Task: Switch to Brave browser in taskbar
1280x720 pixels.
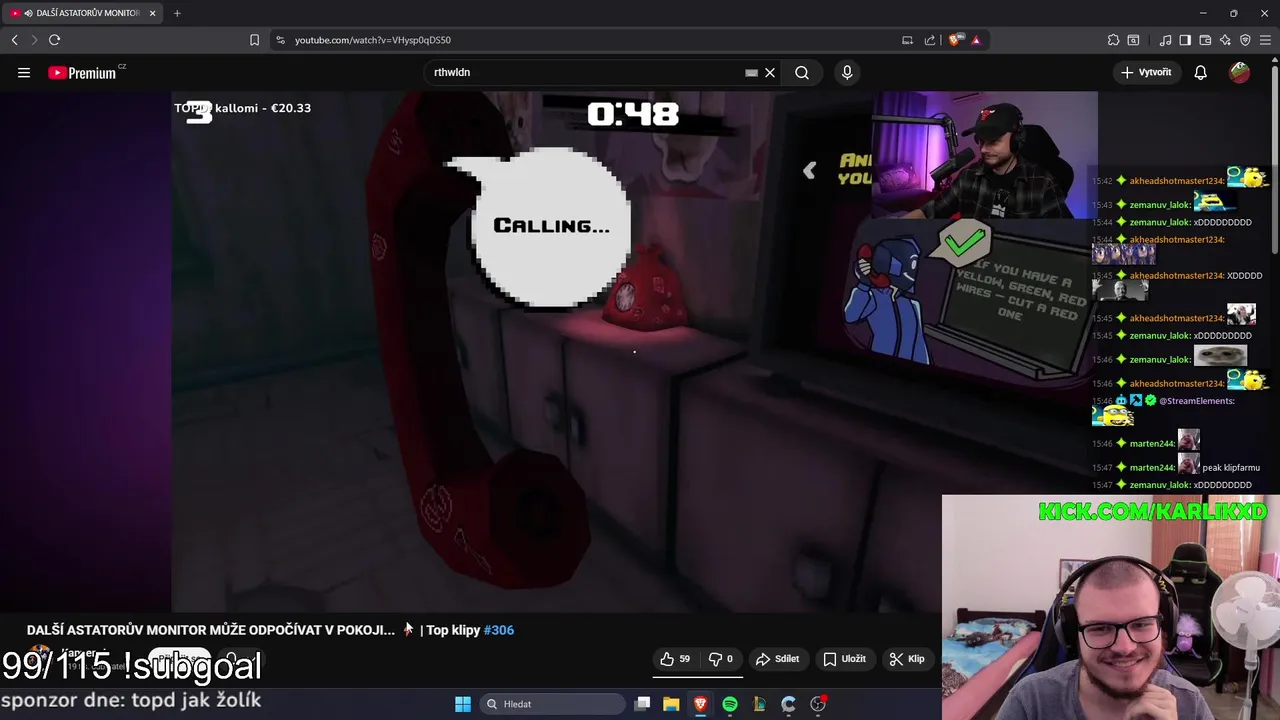Action: 700,704
